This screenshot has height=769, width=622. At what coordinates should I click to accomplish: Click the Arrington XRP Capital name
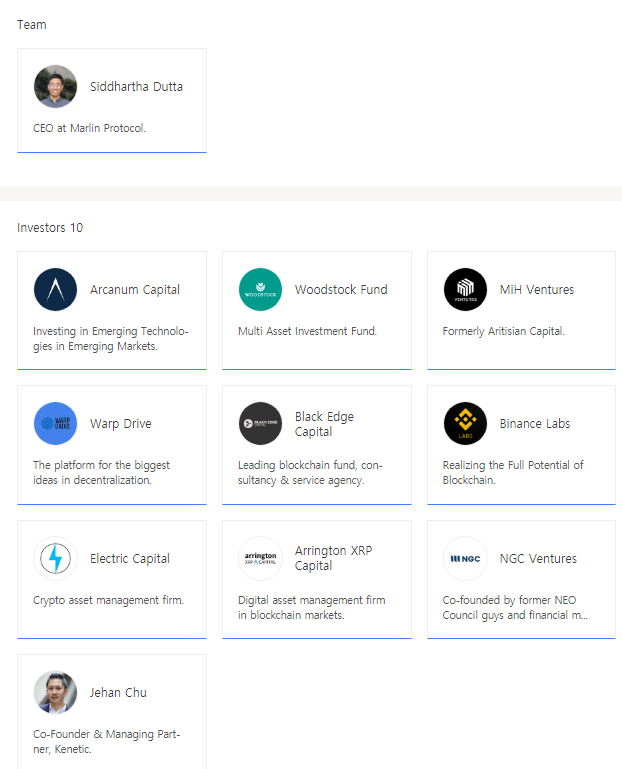click(334, 558)
